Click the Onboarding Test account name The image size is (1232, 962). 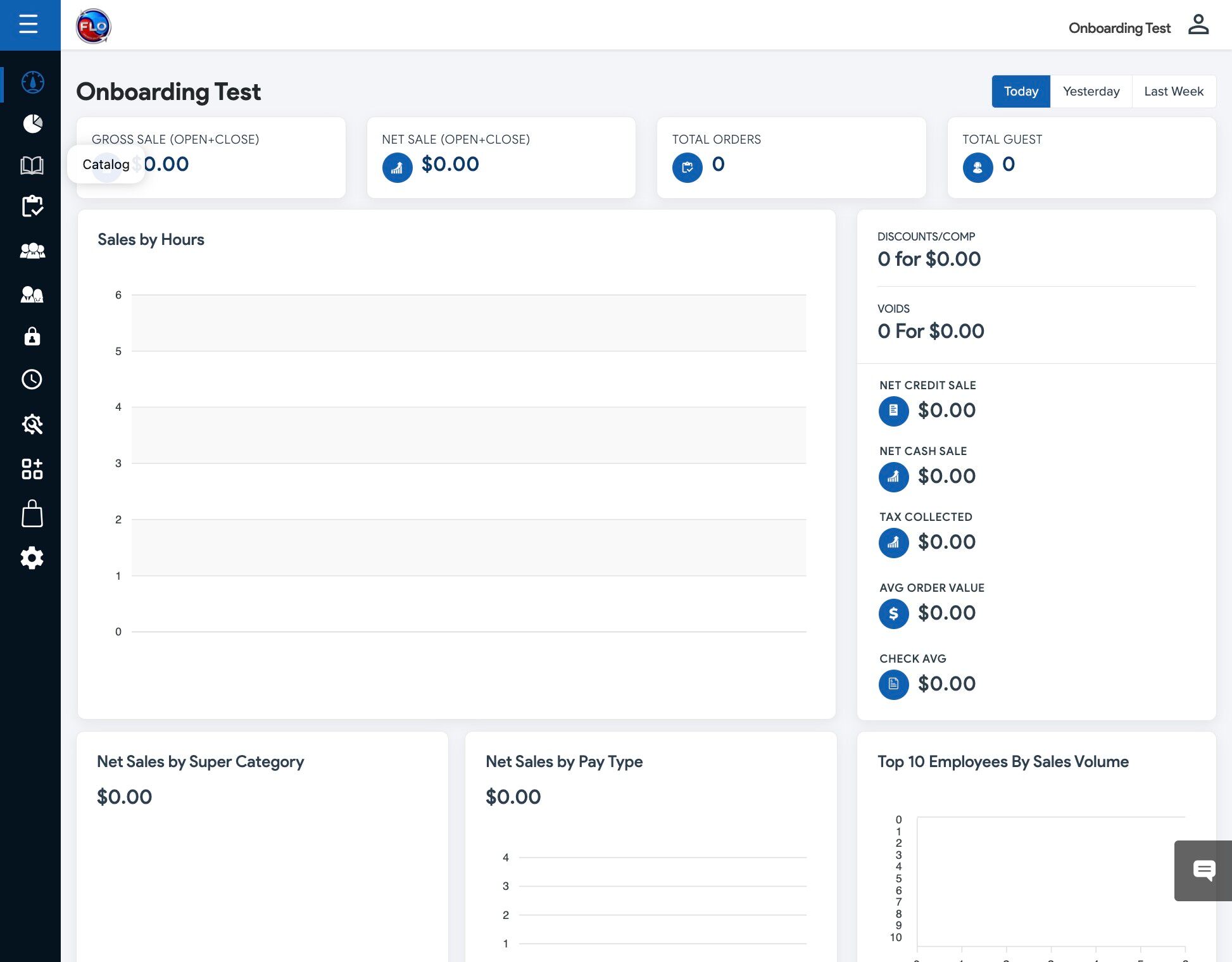pos(1119,28)
